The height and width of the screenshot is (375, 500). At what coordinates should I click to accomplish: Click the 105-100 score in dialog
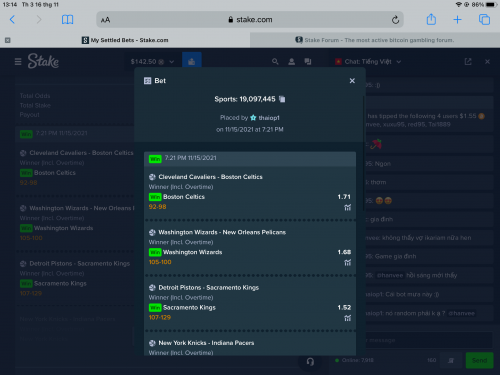click(160, 262)
